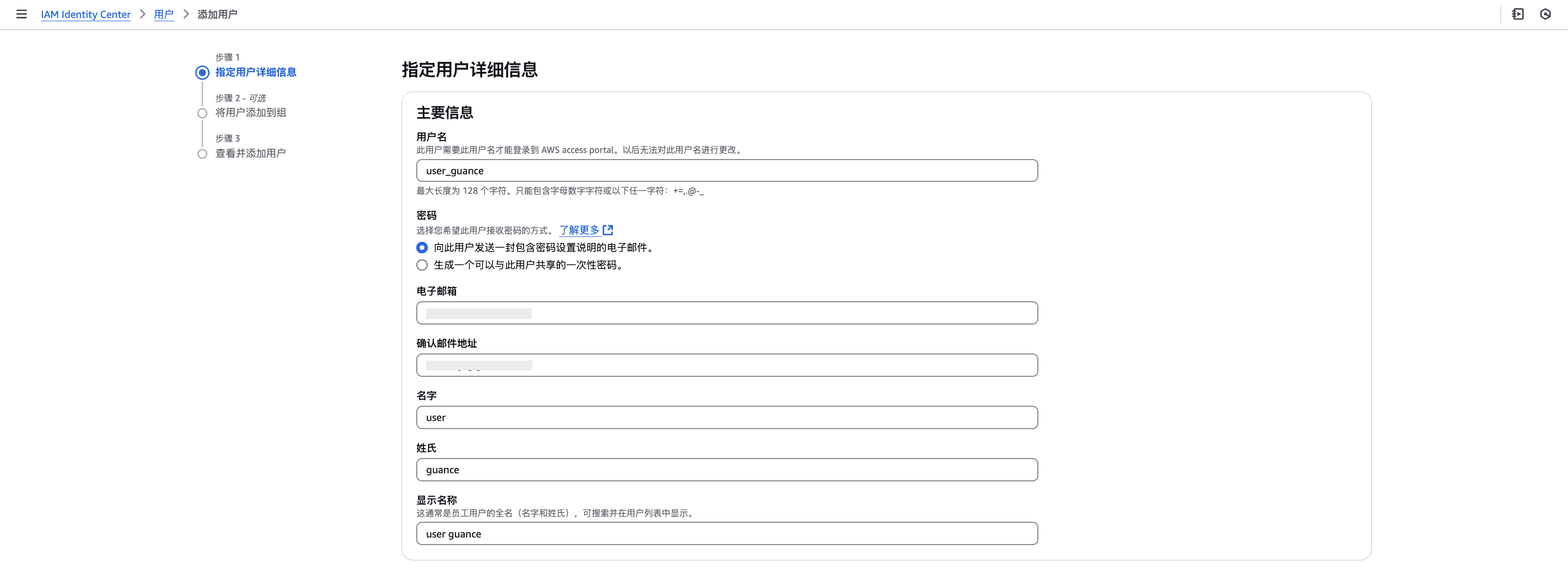This screenshot has height=574, width=1568.
Task: Click the 名字 field containing user
Action: 727,418
